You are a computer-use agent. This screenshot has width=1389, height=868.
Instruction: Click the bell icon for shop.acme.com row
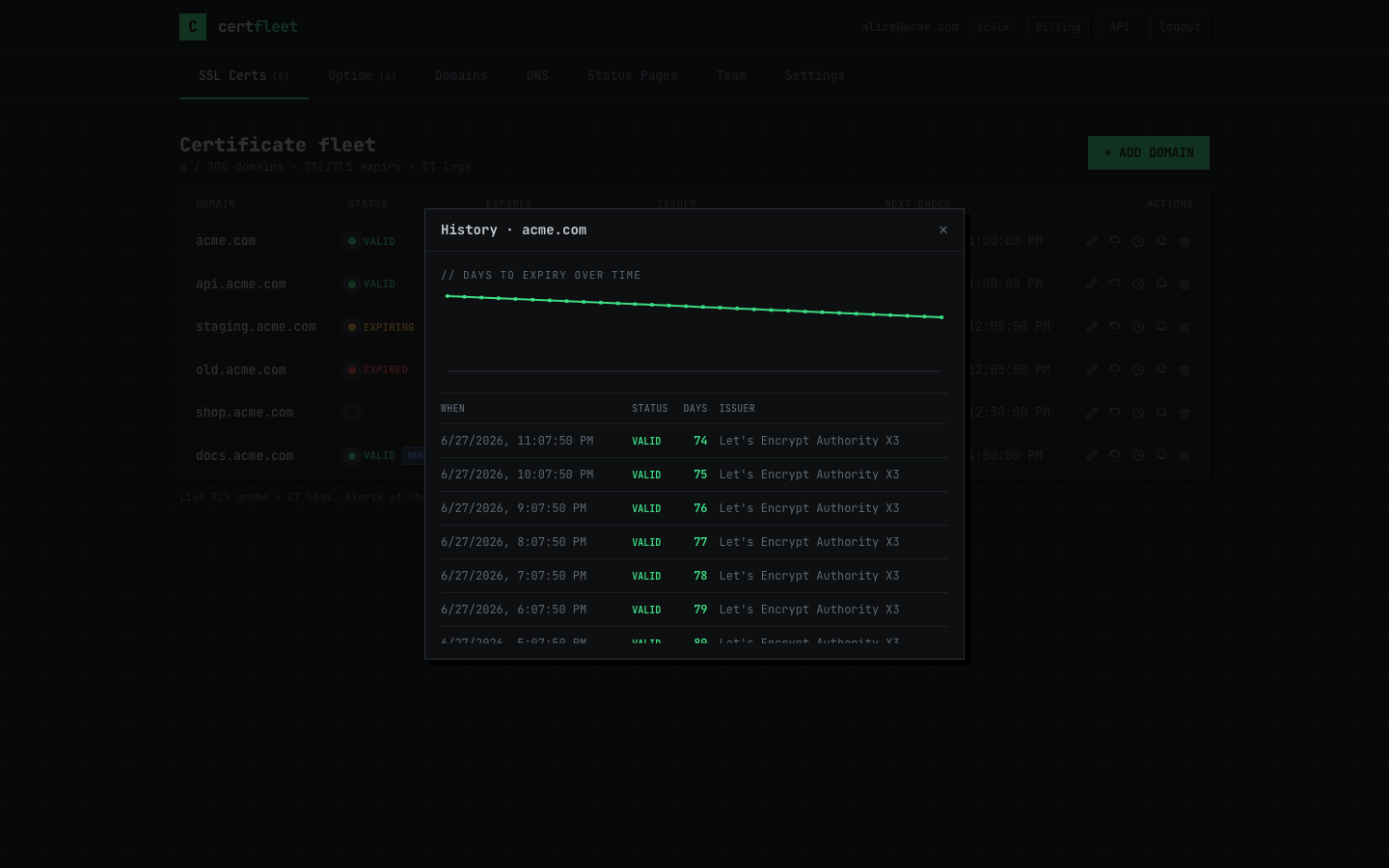point(1161,413)
